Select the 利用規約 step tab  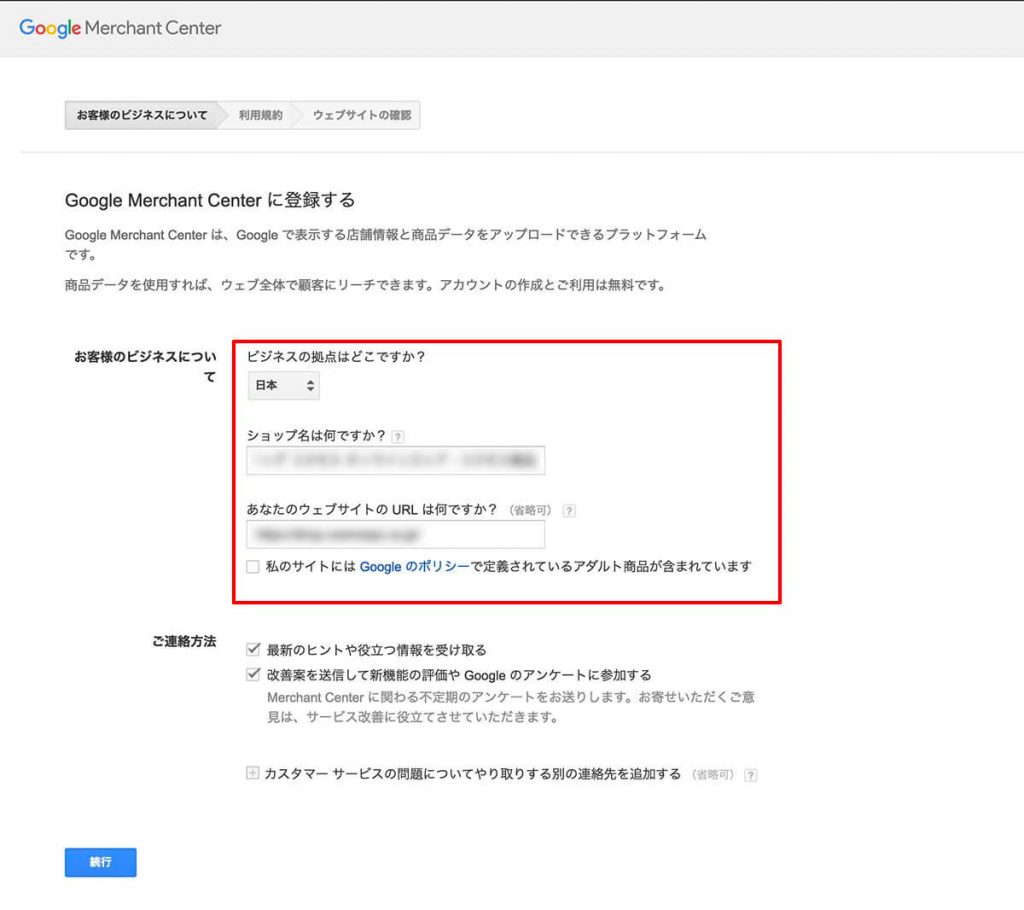pos(260,116)
